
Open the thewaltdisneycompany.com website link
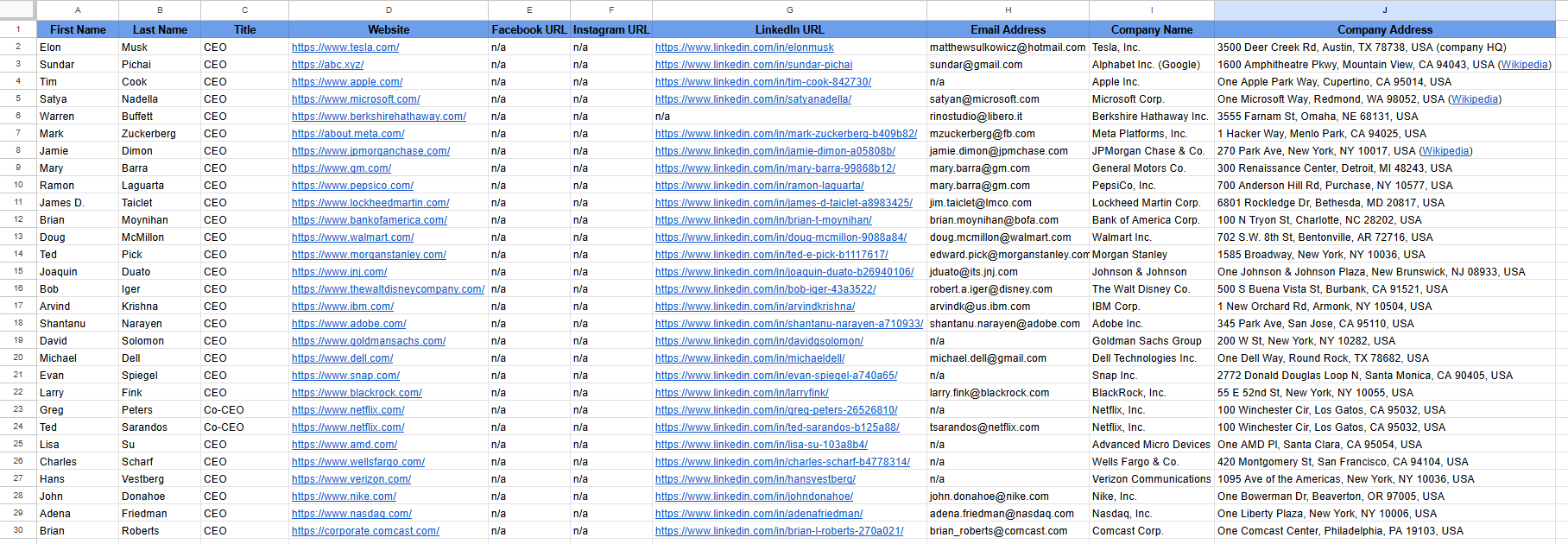pyautogui.click(x=388, y=289)
